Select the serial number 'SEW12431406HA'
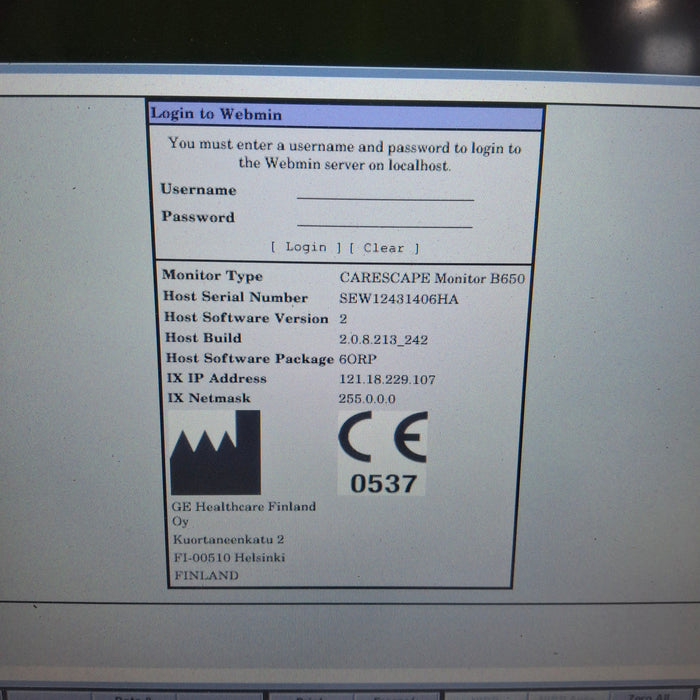This screenshot has width=700, height=700. pos(399,299)
